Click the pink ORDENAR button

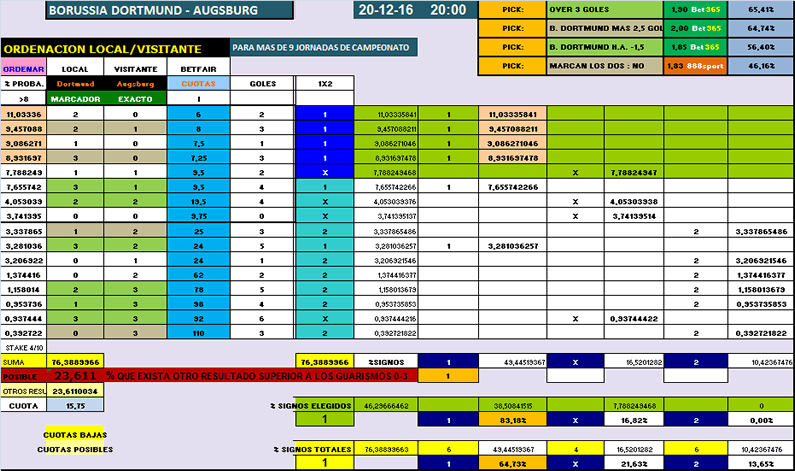[23, 69]
